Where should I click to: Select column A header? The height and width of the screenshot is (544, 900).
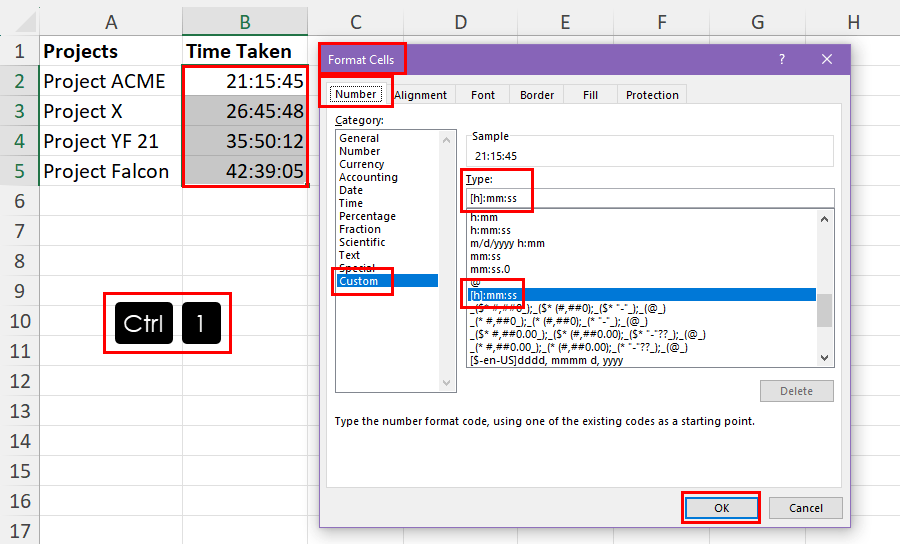111,22
